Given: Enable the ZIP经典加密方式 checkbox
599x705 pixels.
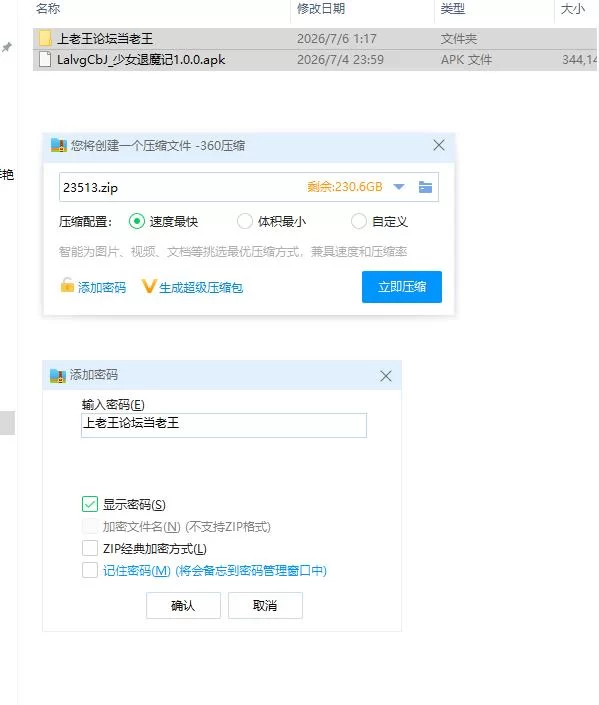Looking at the screenshot, I should 90,548.
